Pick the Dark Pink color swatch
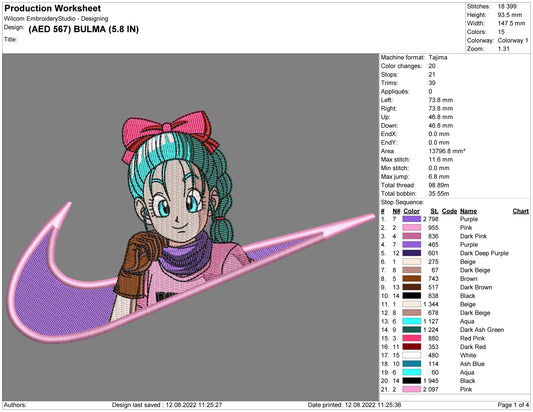 pyautogui.click(x=411, y=236)
